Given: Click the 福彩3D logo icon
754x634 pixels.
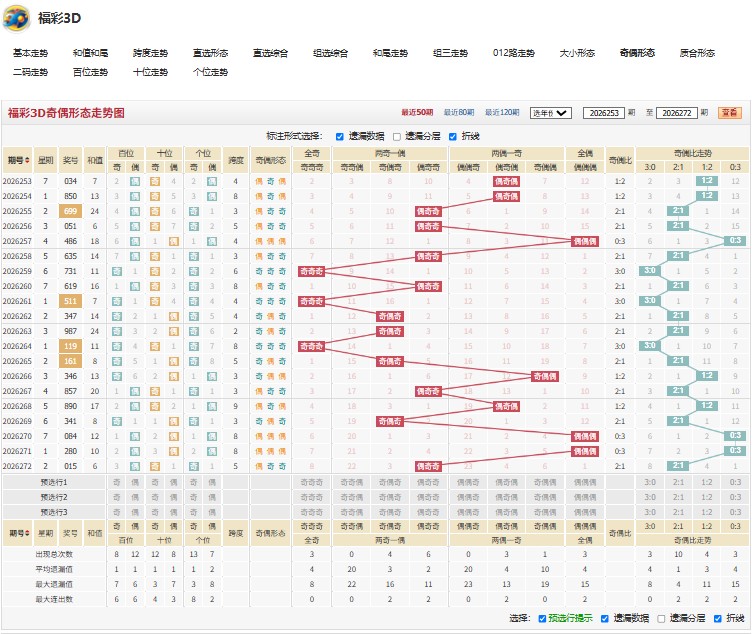Looking at the screenshot, I should pos(16,19).
